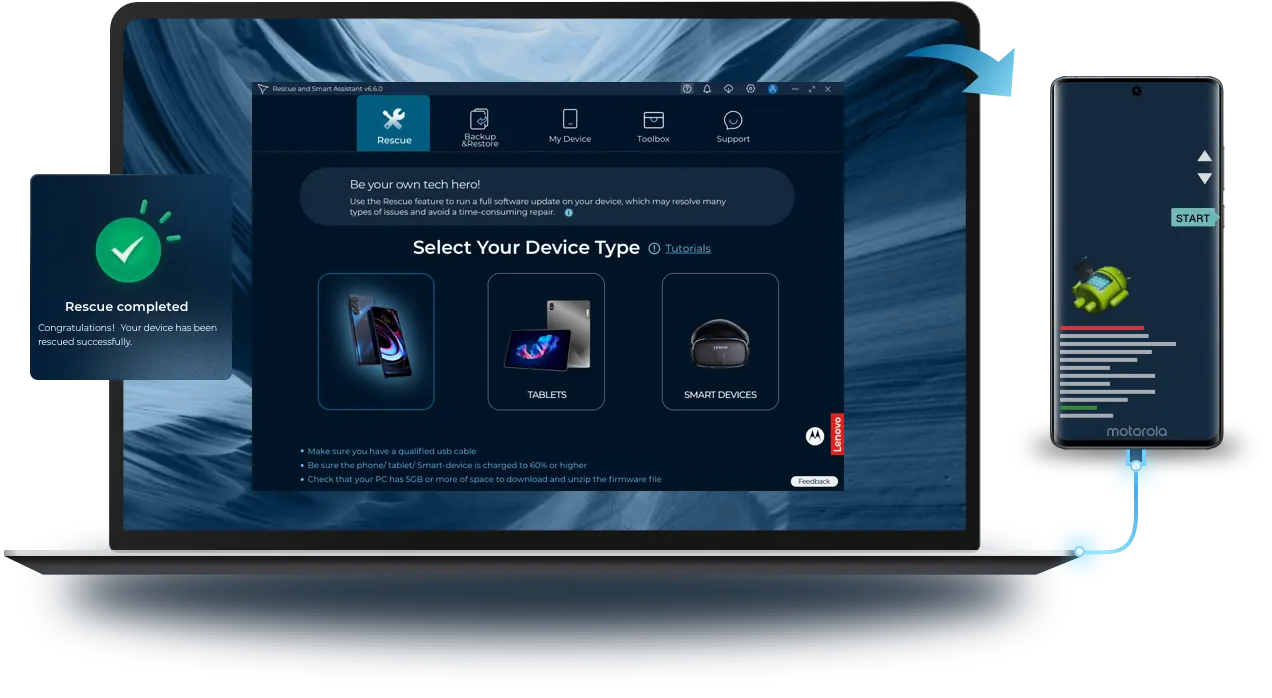This screenshot has width=1272, height=698.
Task: Select the phone device type card
Action: pos(376,341)
